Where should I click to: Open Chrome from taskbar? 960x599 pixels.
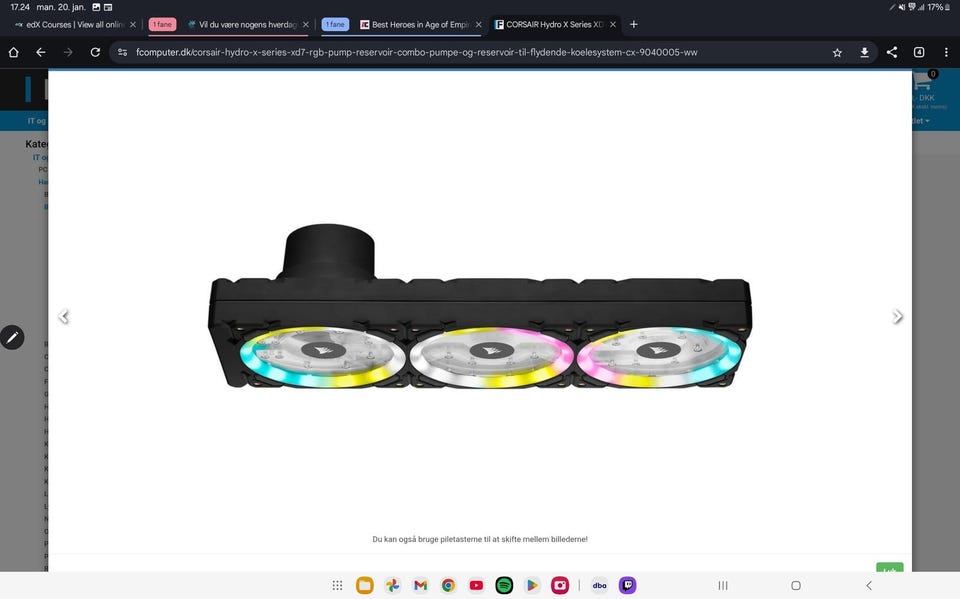pyautogui.click(x=448, y=586)
